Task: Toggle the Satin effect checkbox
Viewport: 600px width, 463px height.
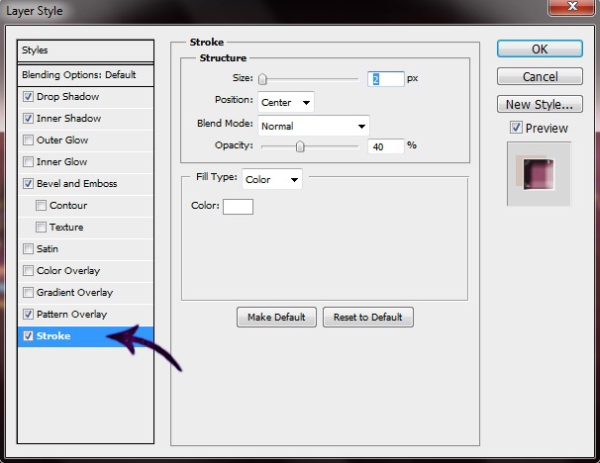Action: pos(28,249)
